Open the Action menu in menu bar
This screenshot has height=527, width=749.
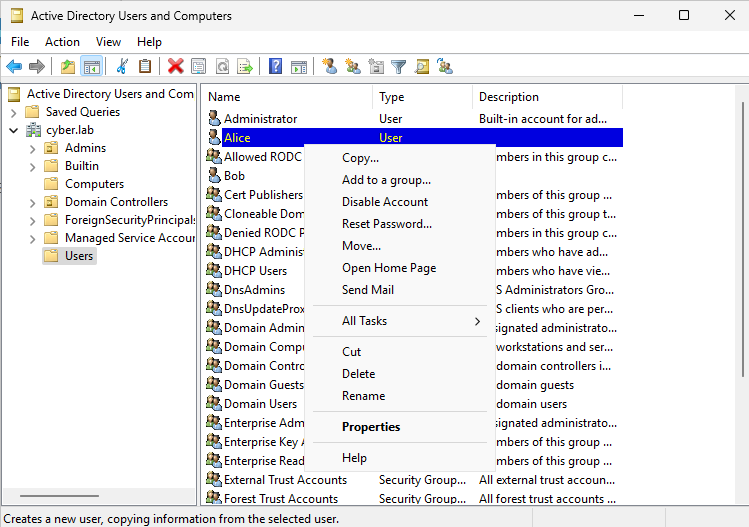tap(62, 42)
